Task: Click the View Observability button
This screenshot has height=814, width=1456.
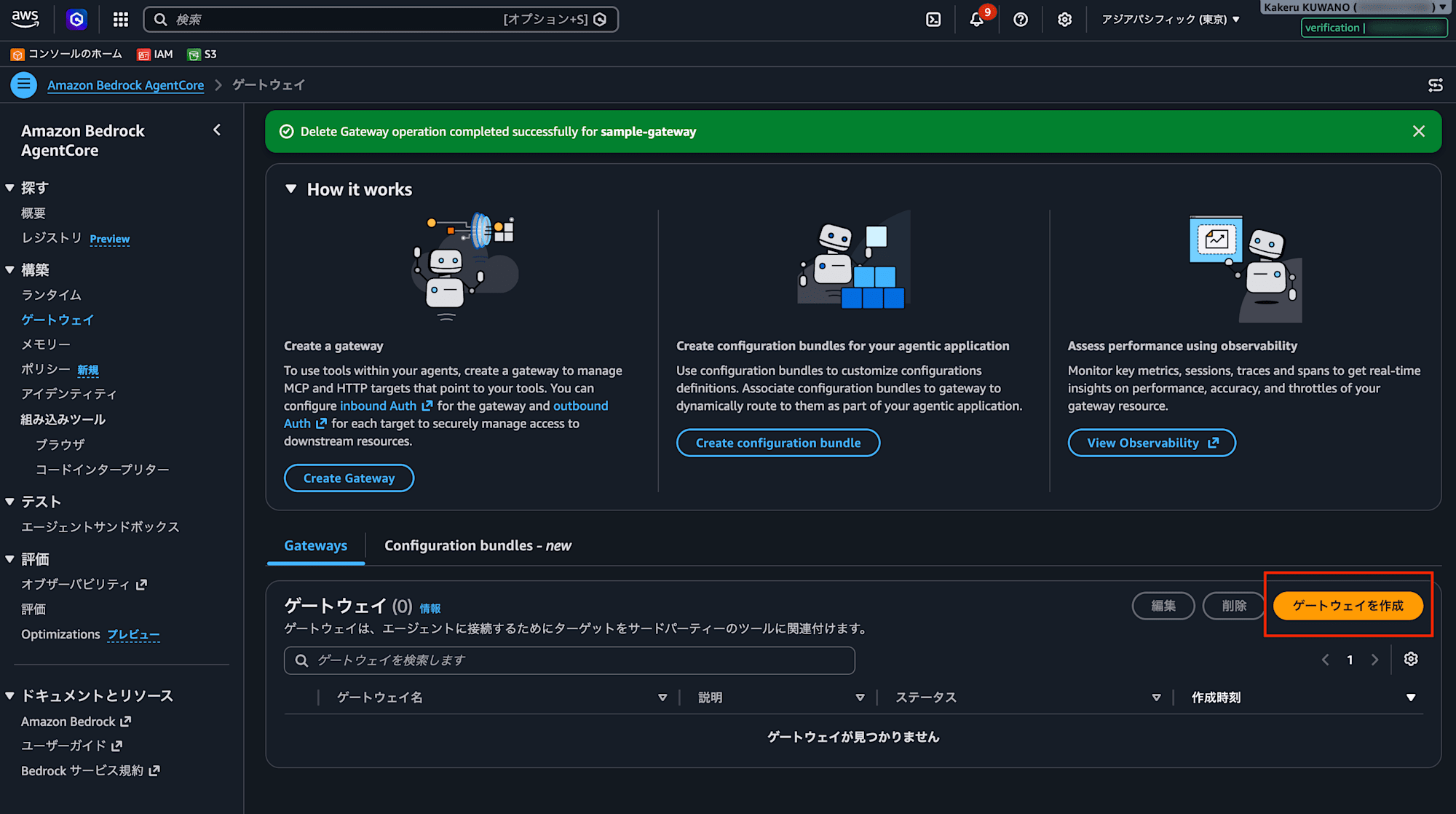Action: pos(1152,443)
